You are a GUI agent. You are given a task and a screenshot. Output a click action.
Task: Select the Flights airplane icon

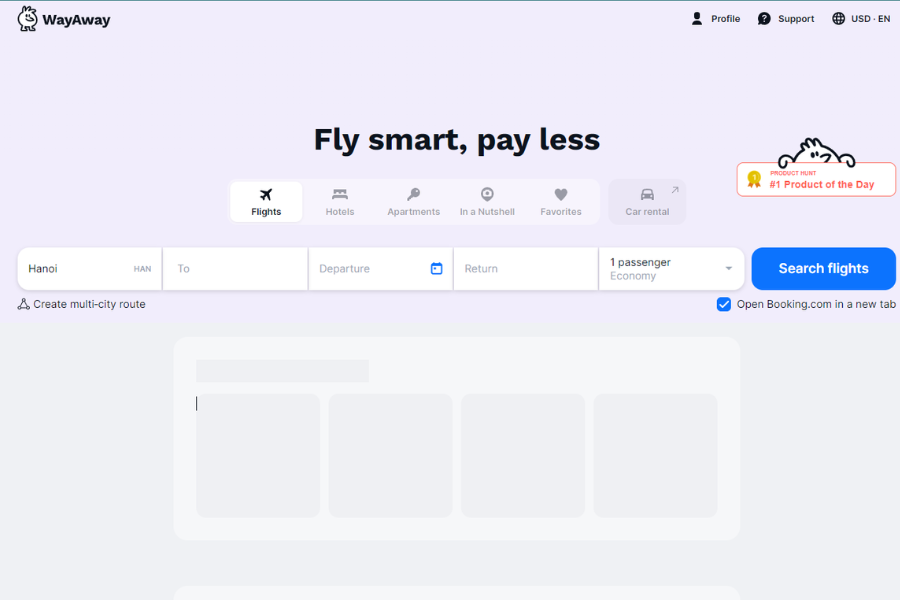pos(266,194)
